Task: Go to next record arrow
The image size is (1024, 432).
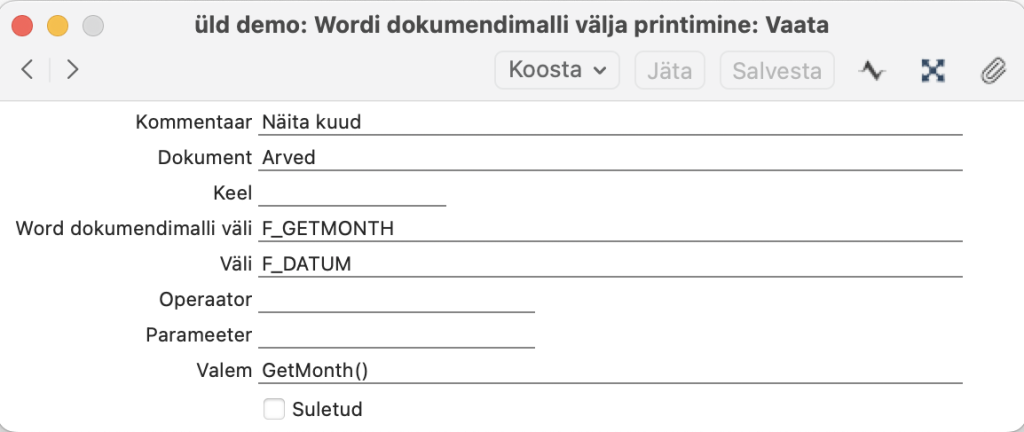Action: pyautogui.click(x=72, y=70)
